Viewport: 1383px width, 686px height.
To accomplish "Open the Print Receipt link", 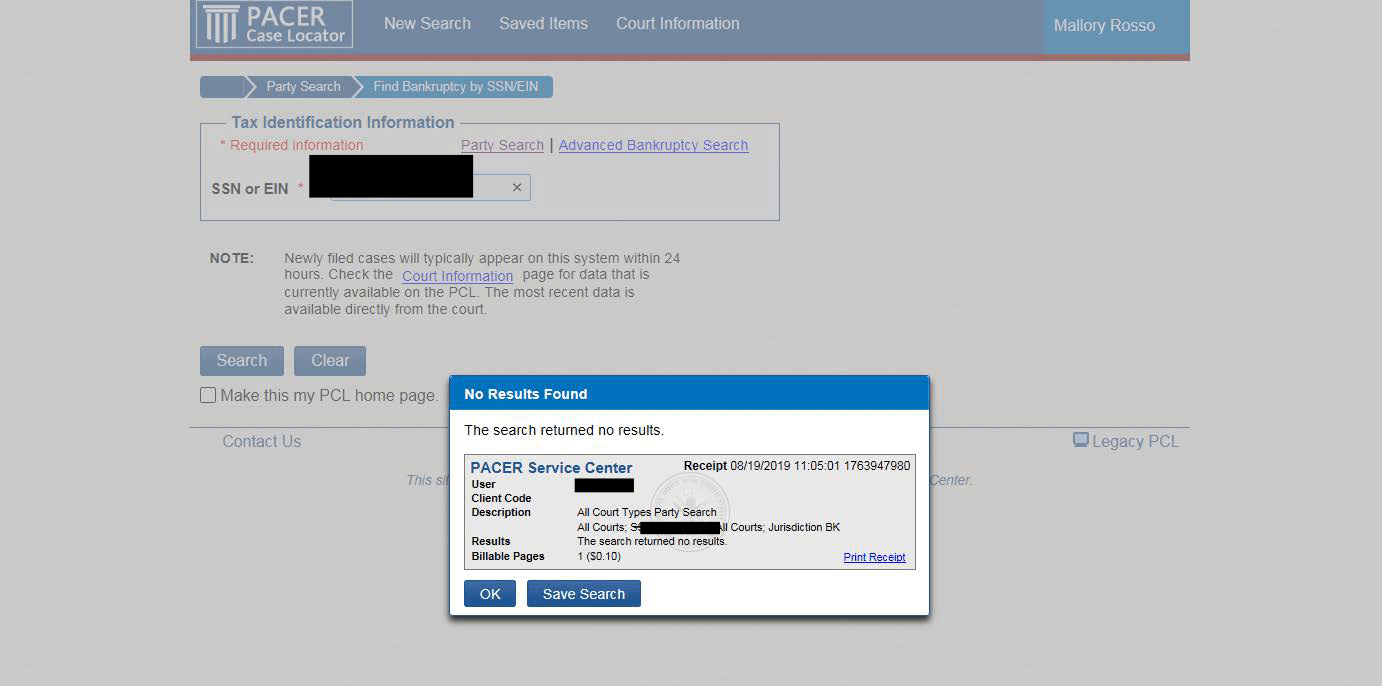I will pos(874,558).
